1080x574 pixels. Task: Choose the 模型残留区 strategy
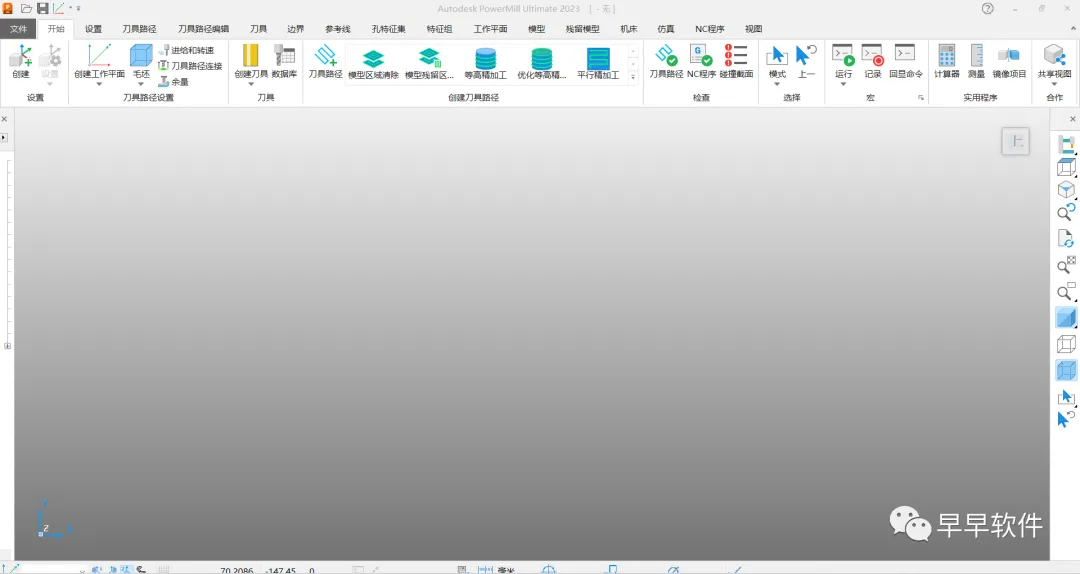coord(429,63)
